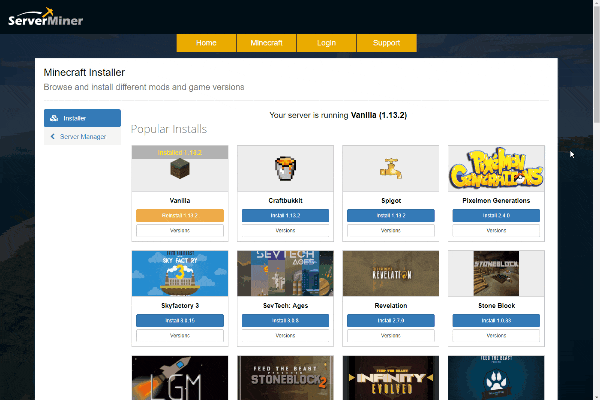The height and width of the screenshot is (400, 600).
Task: Click the paw print modpack thumbnail
Action: [x=496, y=378]
